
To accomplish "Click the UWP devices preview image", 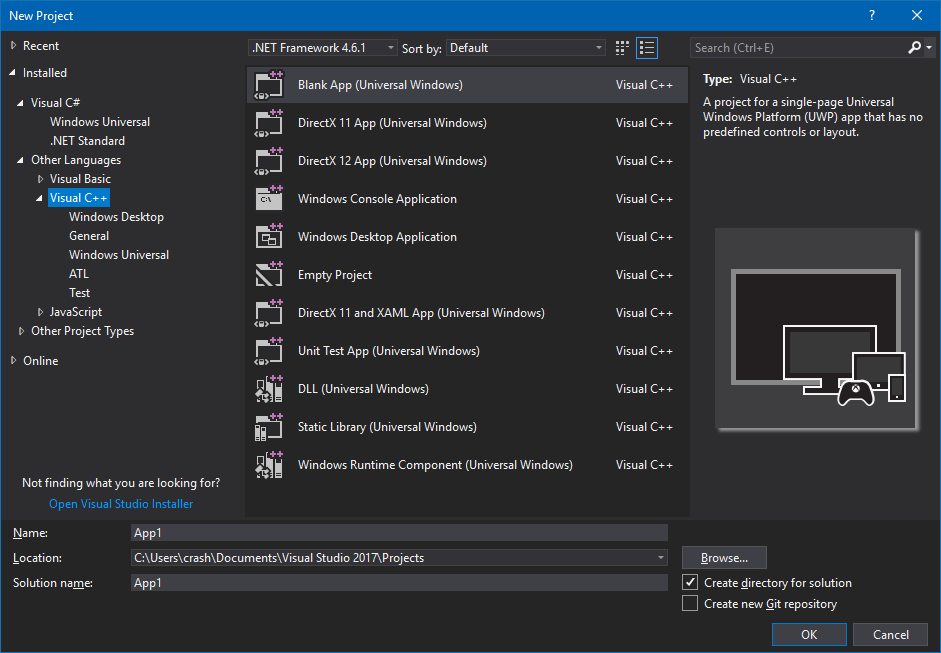I will [x=816, y=329].
